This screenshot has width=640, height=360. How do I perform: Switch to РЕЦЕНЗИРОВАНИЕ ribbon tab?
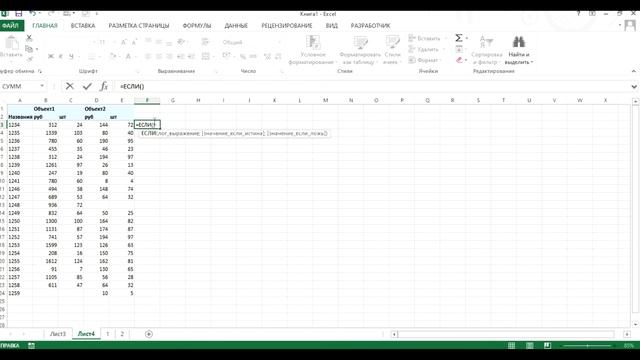coord(287,25)
